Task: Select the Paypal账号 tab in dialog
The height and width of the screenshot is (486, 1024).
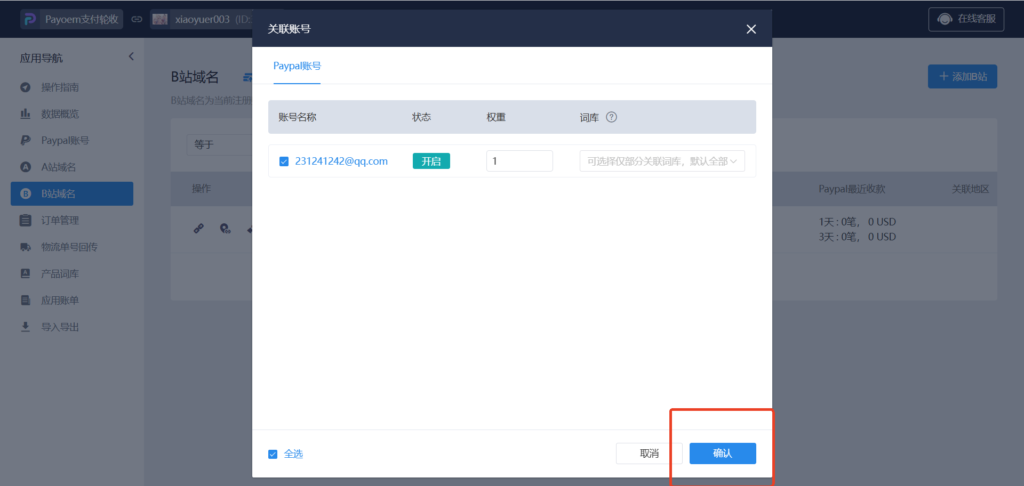Action: tap(297, 66)
